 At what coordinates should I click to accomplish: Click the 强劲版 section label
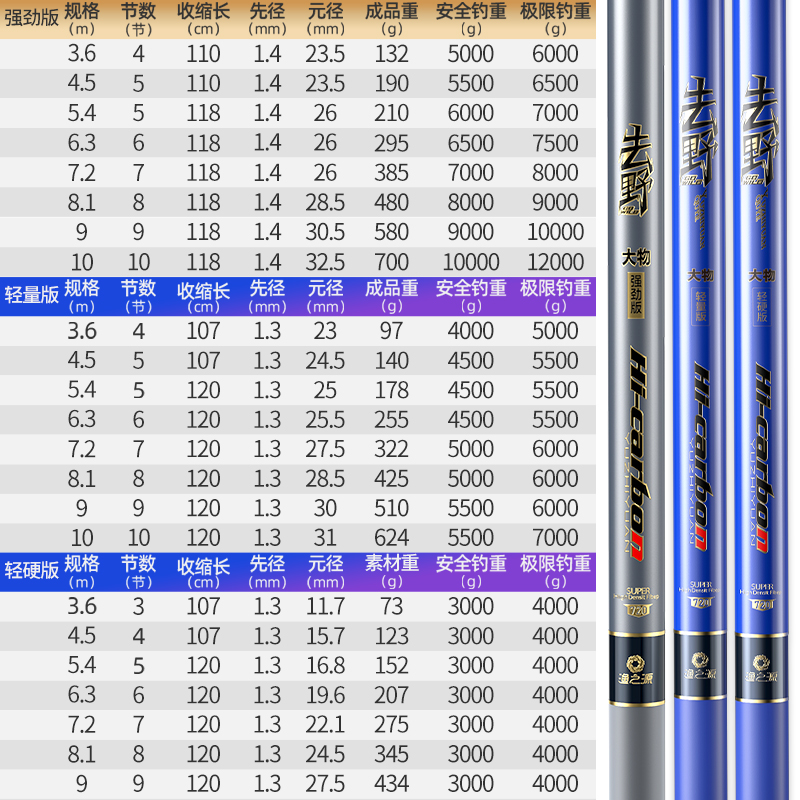tap(32, 17)
